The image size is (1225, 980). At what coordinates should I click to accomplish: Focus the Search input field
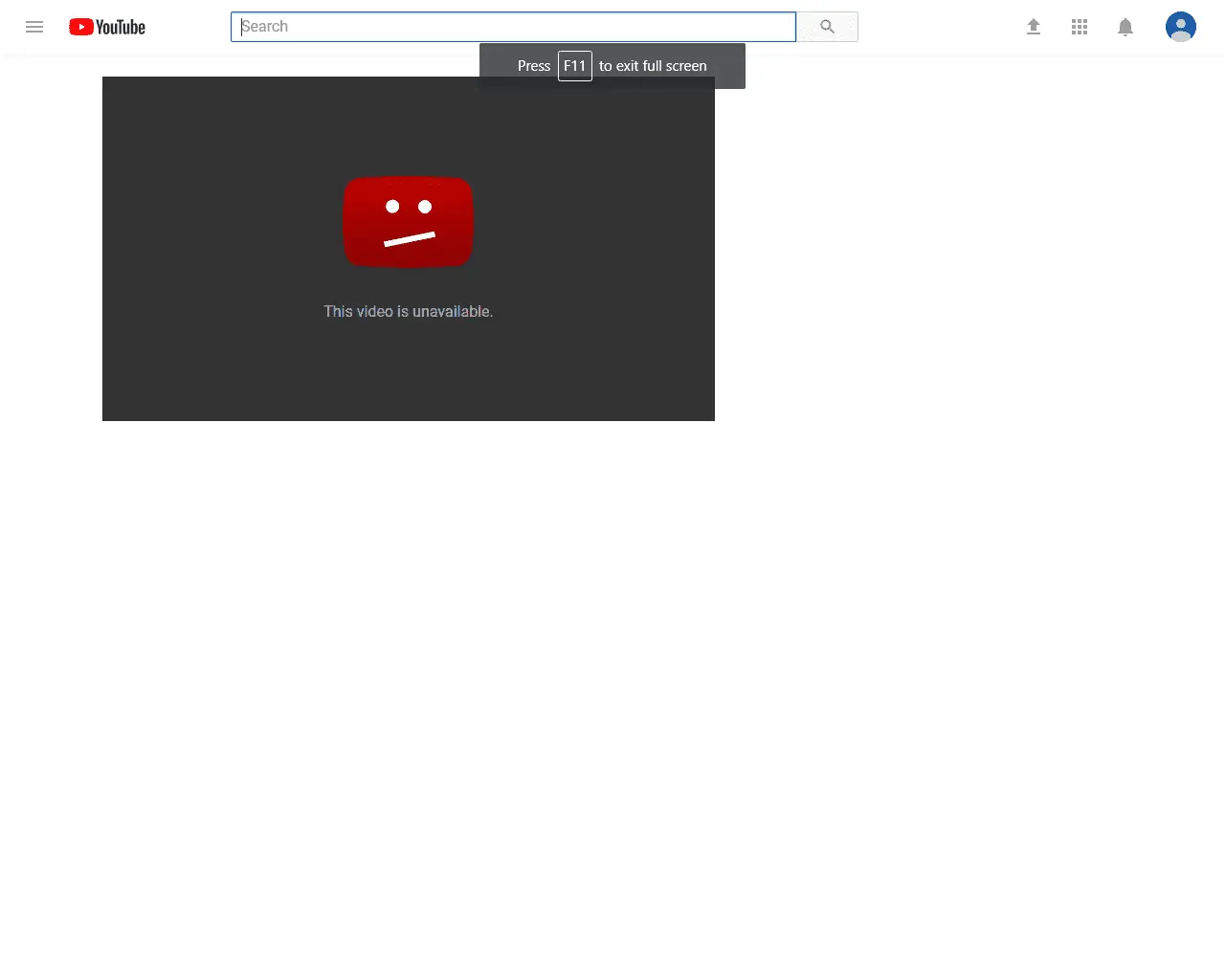pos(513,27)
